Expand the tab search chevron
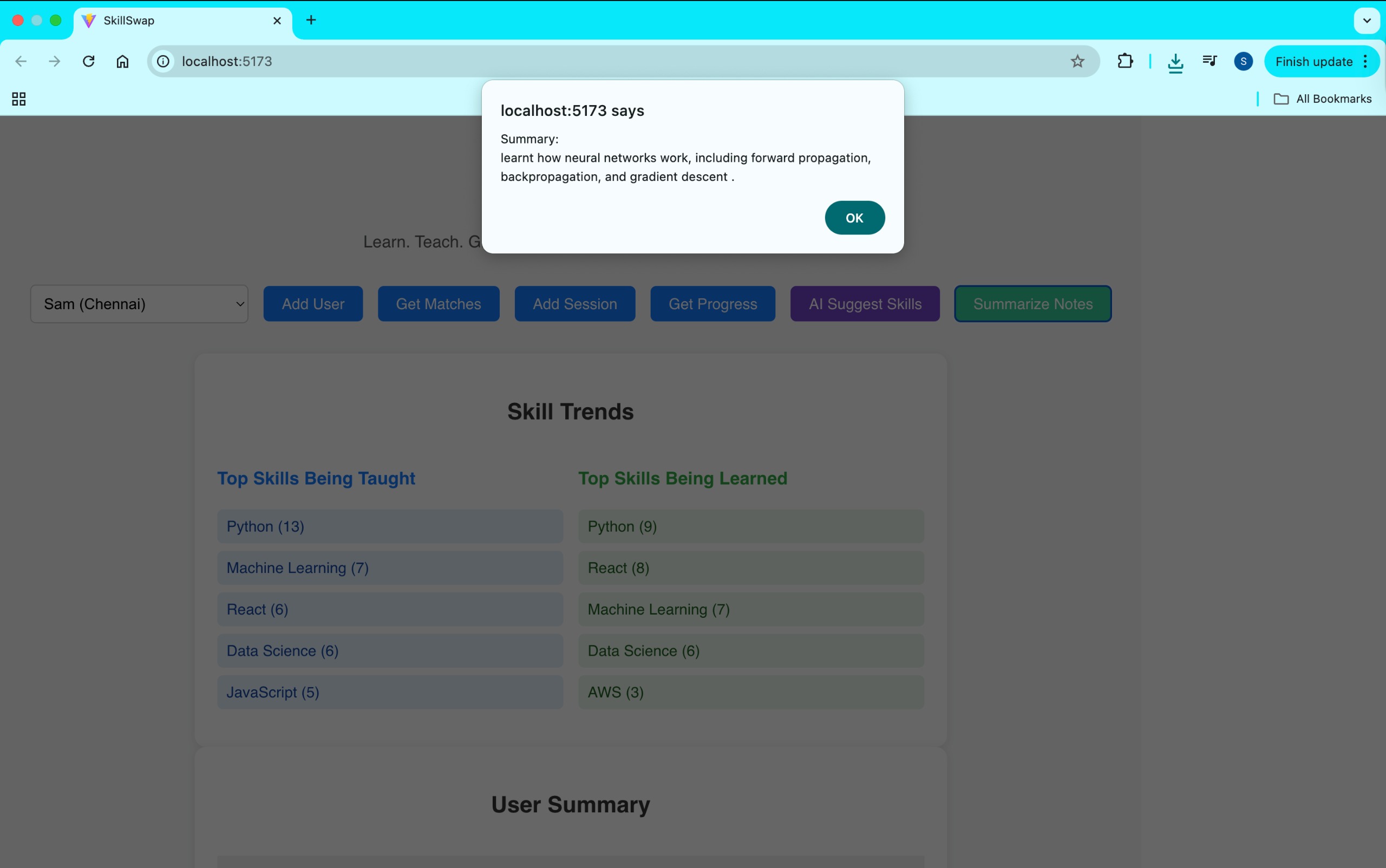Screen dimensions: 1386x868 tap(1367, 21)
